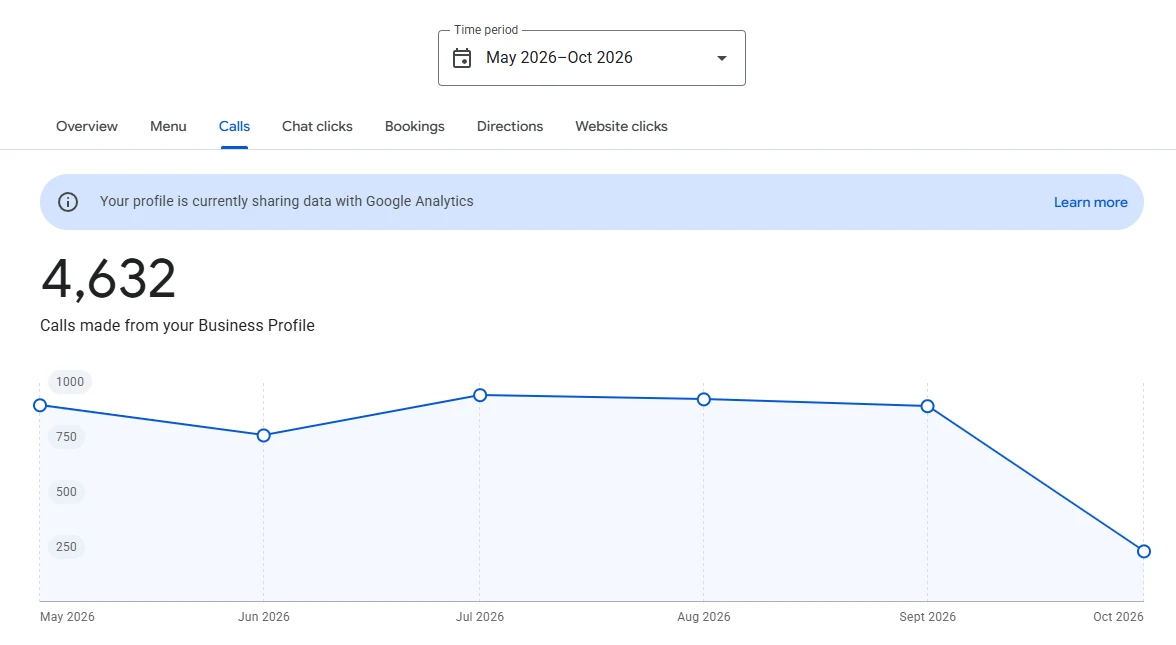Screen dimensions: 1176x645
Task: Click the Oct 2026 x-axis label
Action: (x=1118, y=616)
